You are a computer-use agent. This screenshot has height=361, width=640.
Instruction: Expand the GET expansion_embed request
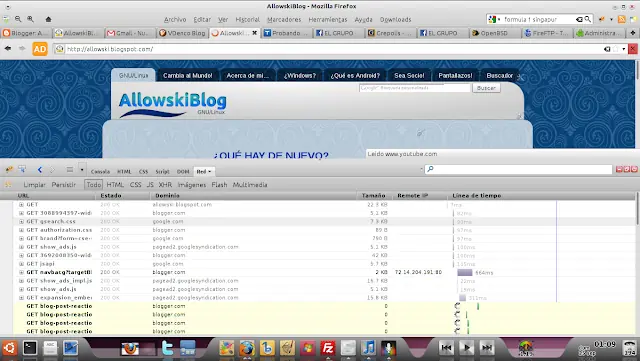[x=21, y=298]
